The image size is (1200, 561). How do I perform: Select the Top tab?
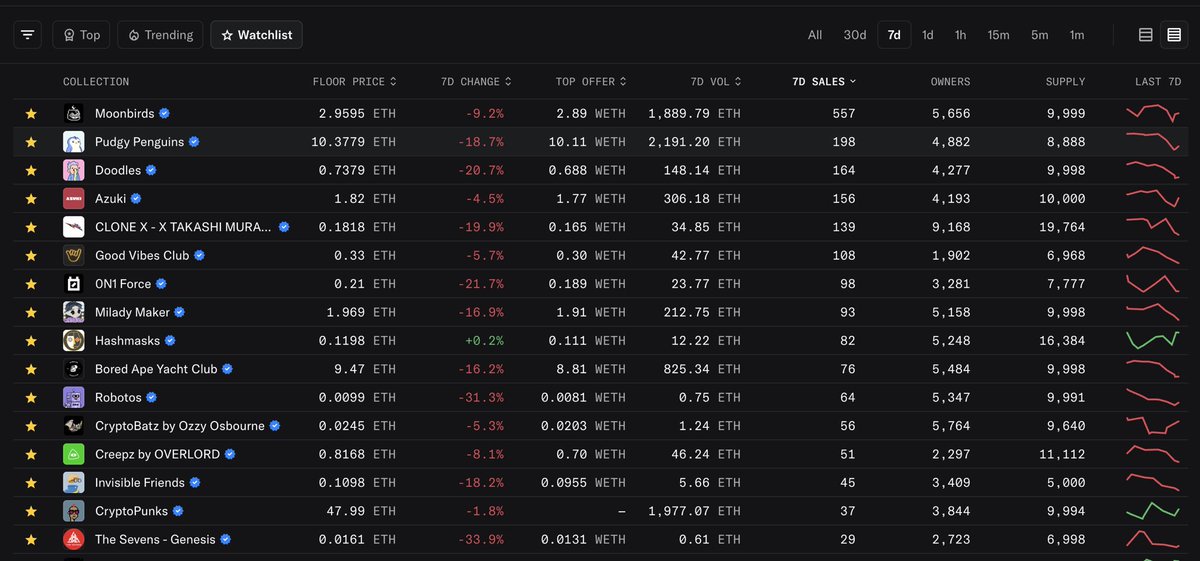(x=82, y=35)
